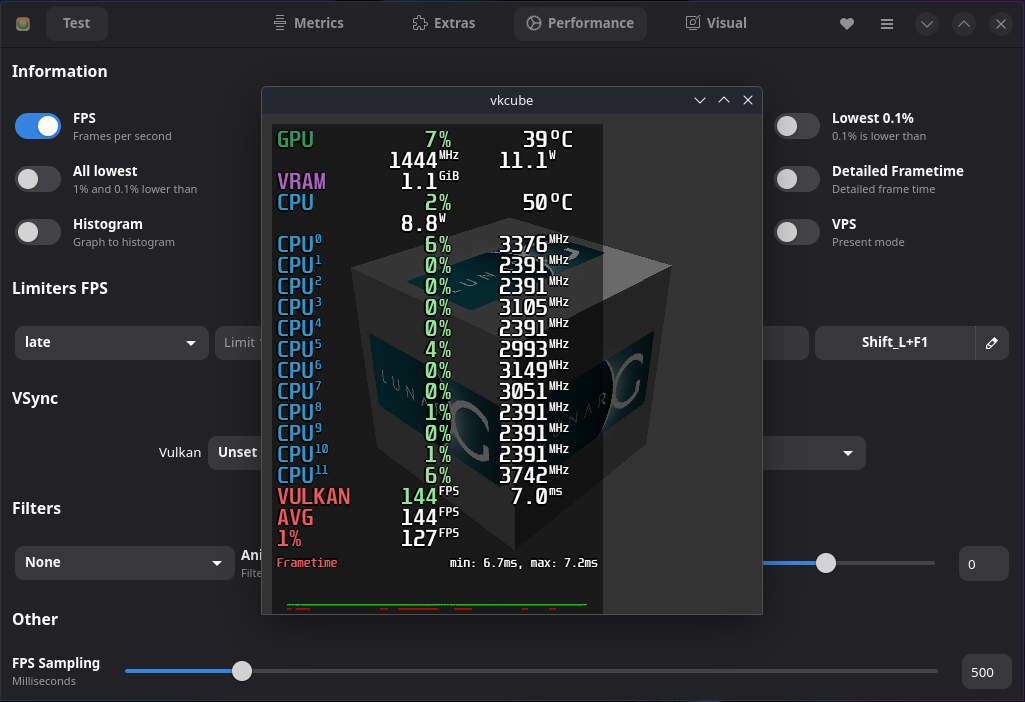Click the heart donate icon
The image size is (1025, 702).
(x=847, y=24)
